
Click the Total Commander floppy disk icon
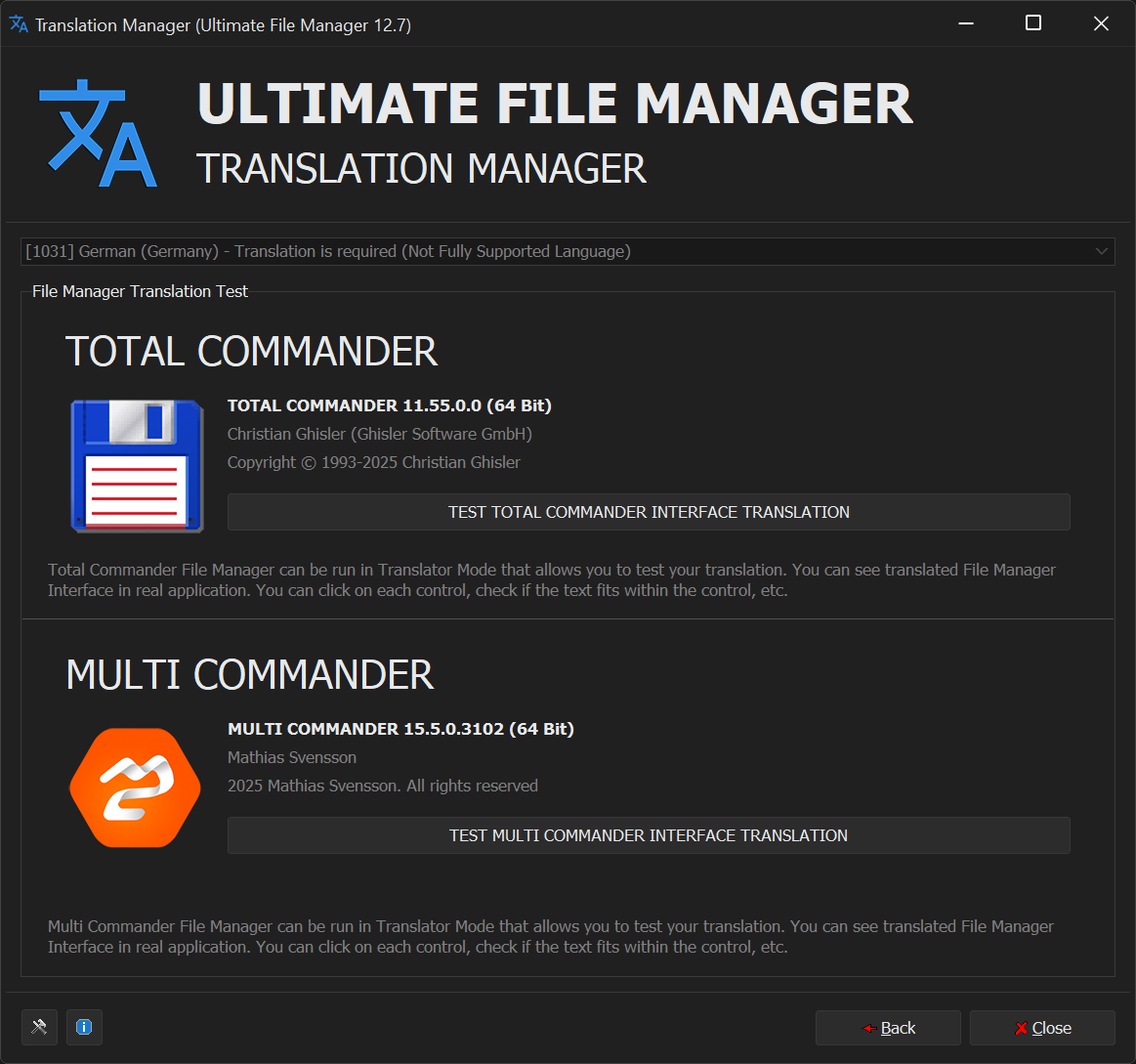tap(137, 465)
